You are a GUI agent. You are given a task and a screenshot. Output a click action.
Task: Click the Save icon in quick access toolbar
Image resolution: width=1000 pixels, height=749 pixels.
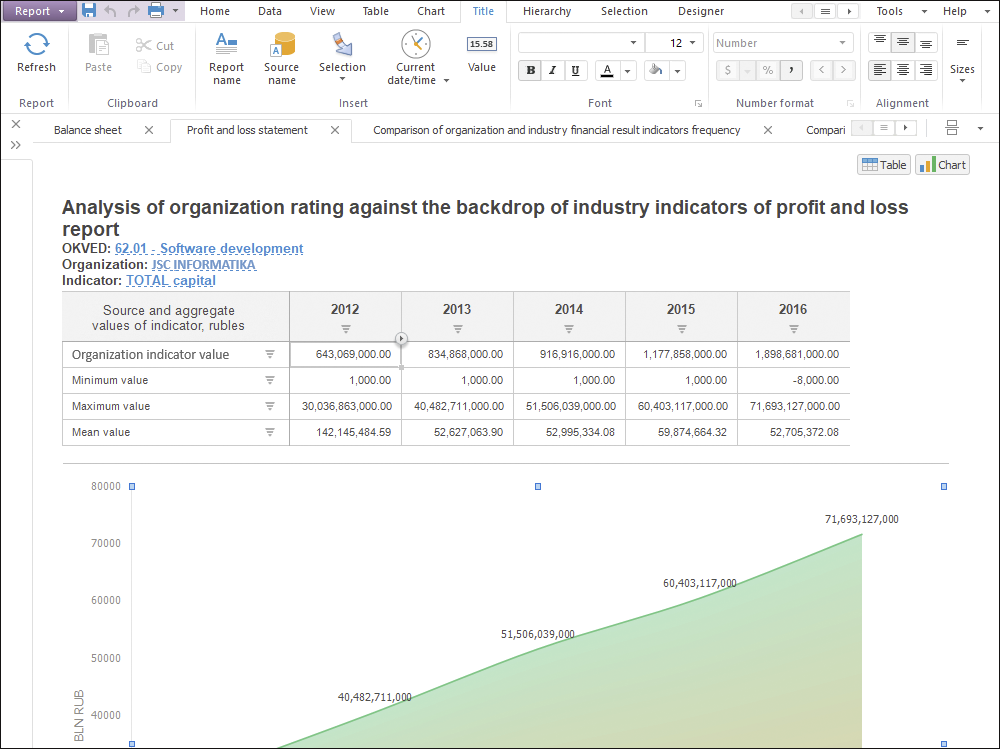tap(89, 11)
